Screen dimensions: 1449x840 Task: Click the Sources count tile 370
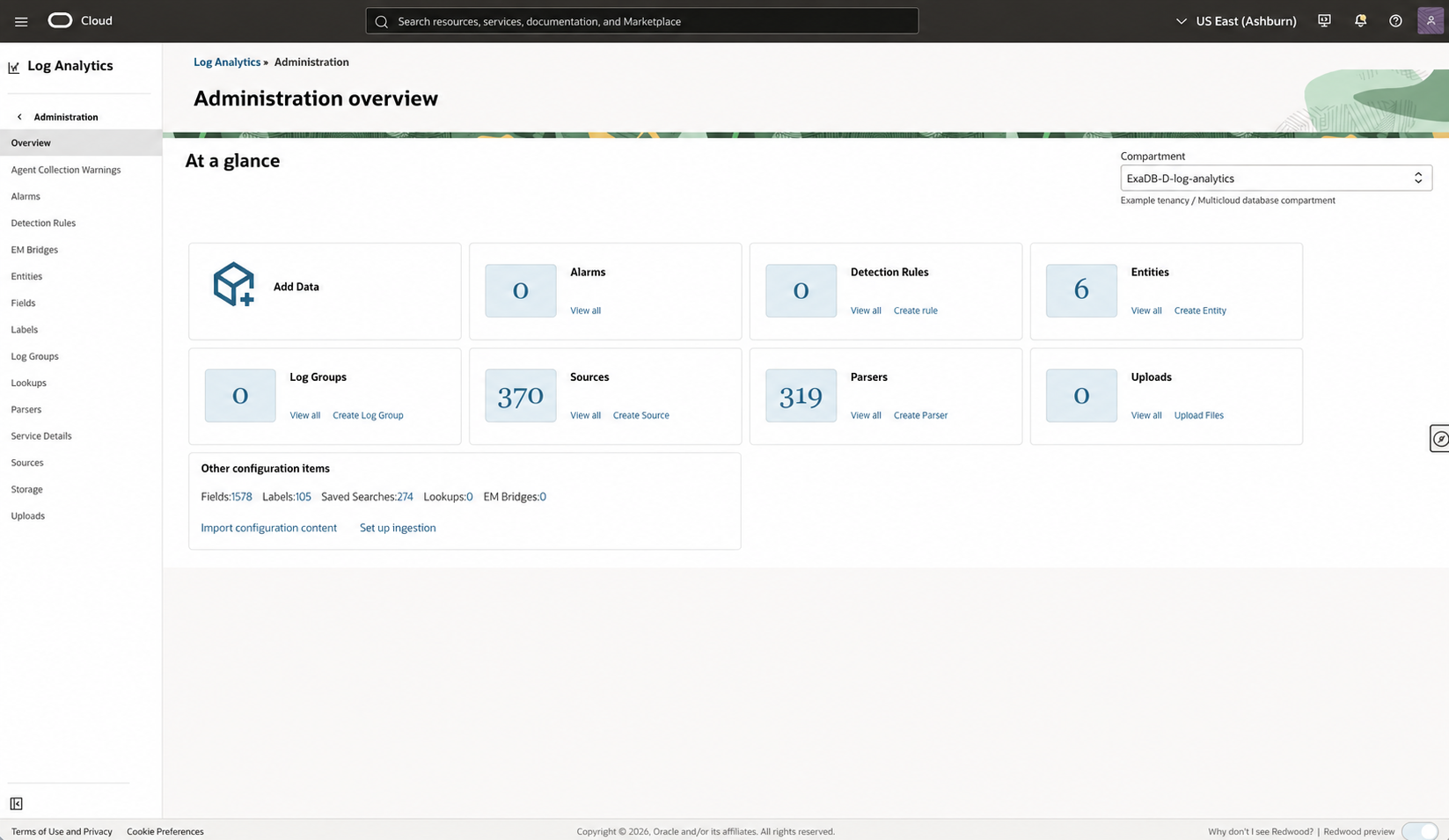521,396
